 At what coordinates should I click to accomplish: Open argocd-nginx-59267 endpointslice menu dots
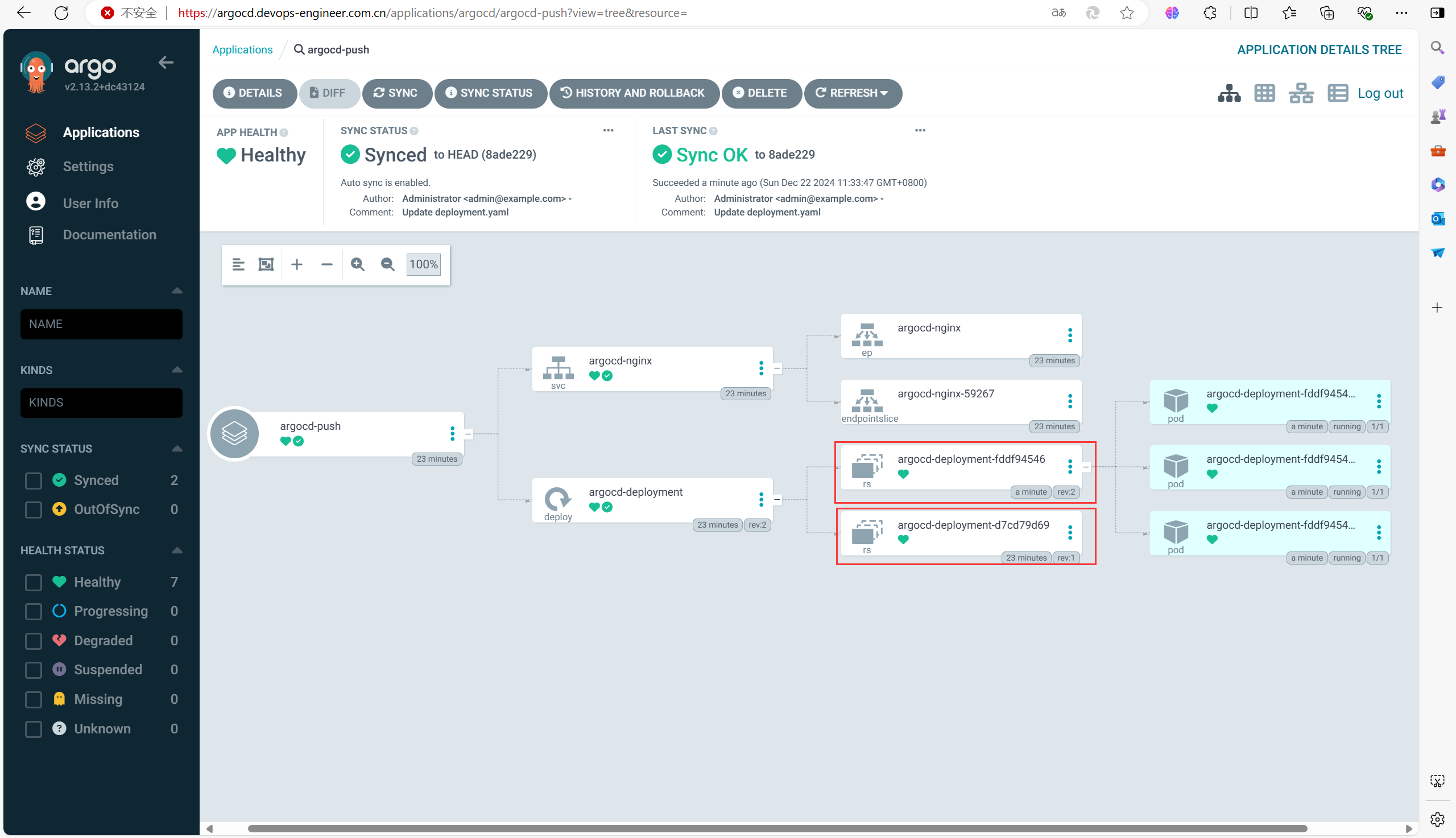[1070, 402]
